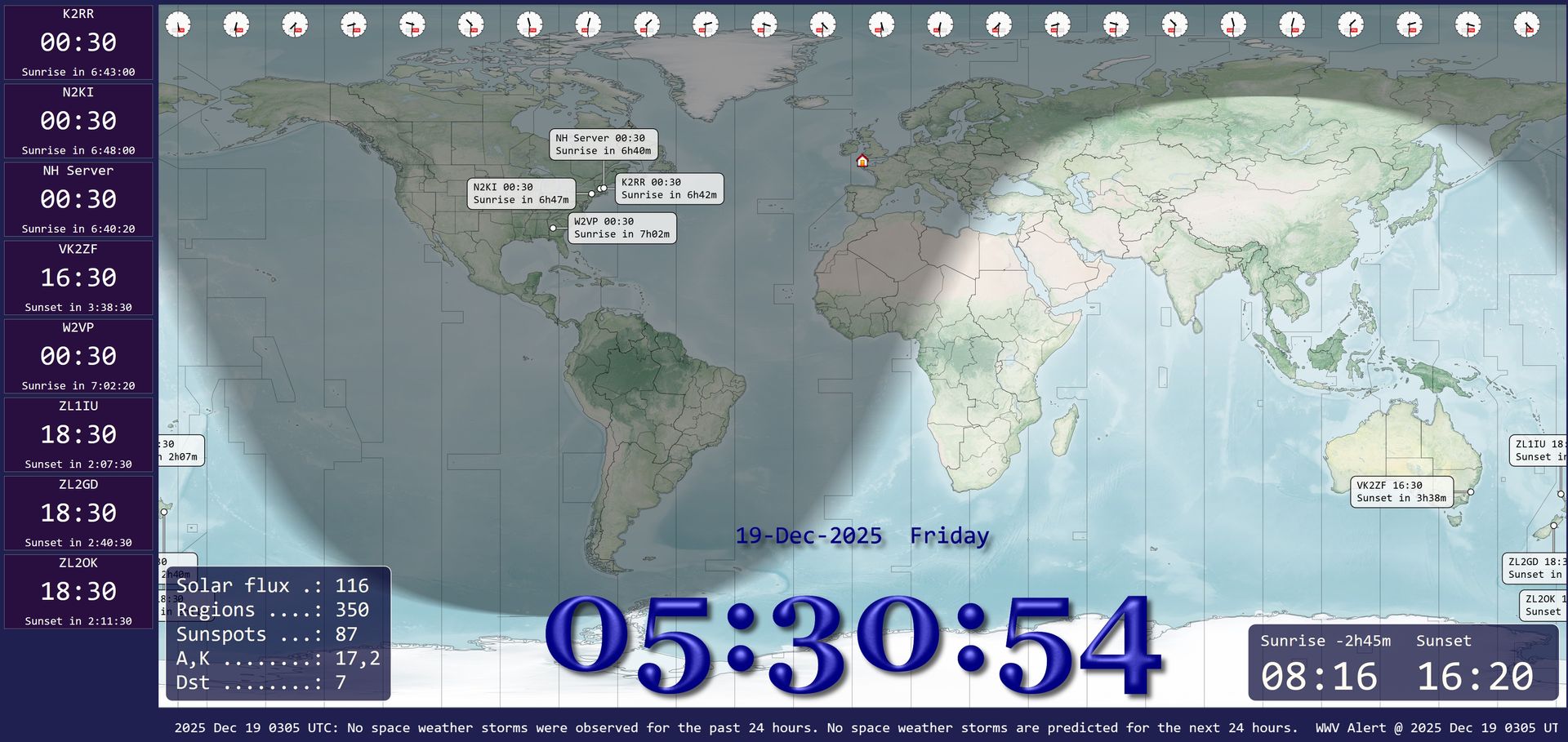Select the NH Server clock panel in the sidebar
The width and height of the screenshot is (1568, 742).
point(78,199)
